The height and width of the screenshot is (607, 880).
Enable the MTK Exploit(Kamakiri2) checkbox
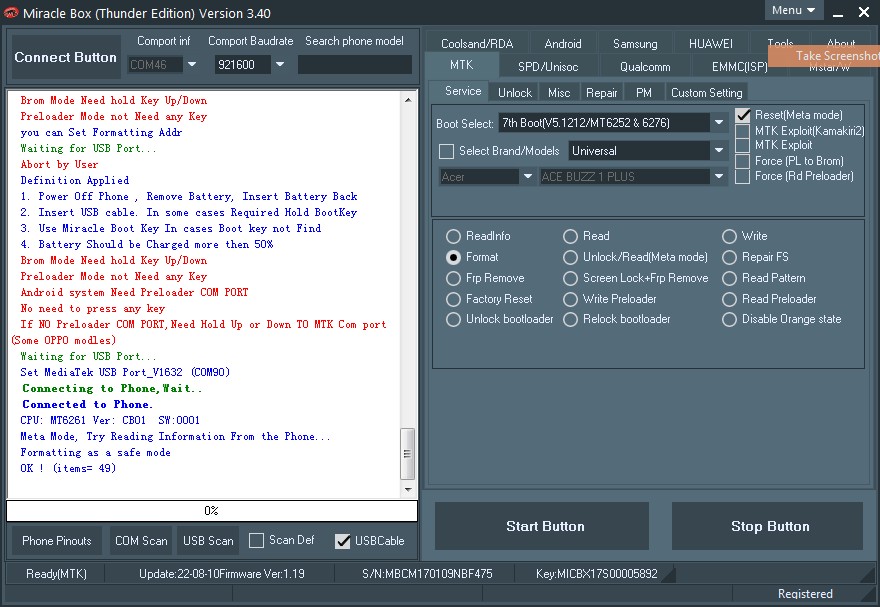click(x=742, y=131)
